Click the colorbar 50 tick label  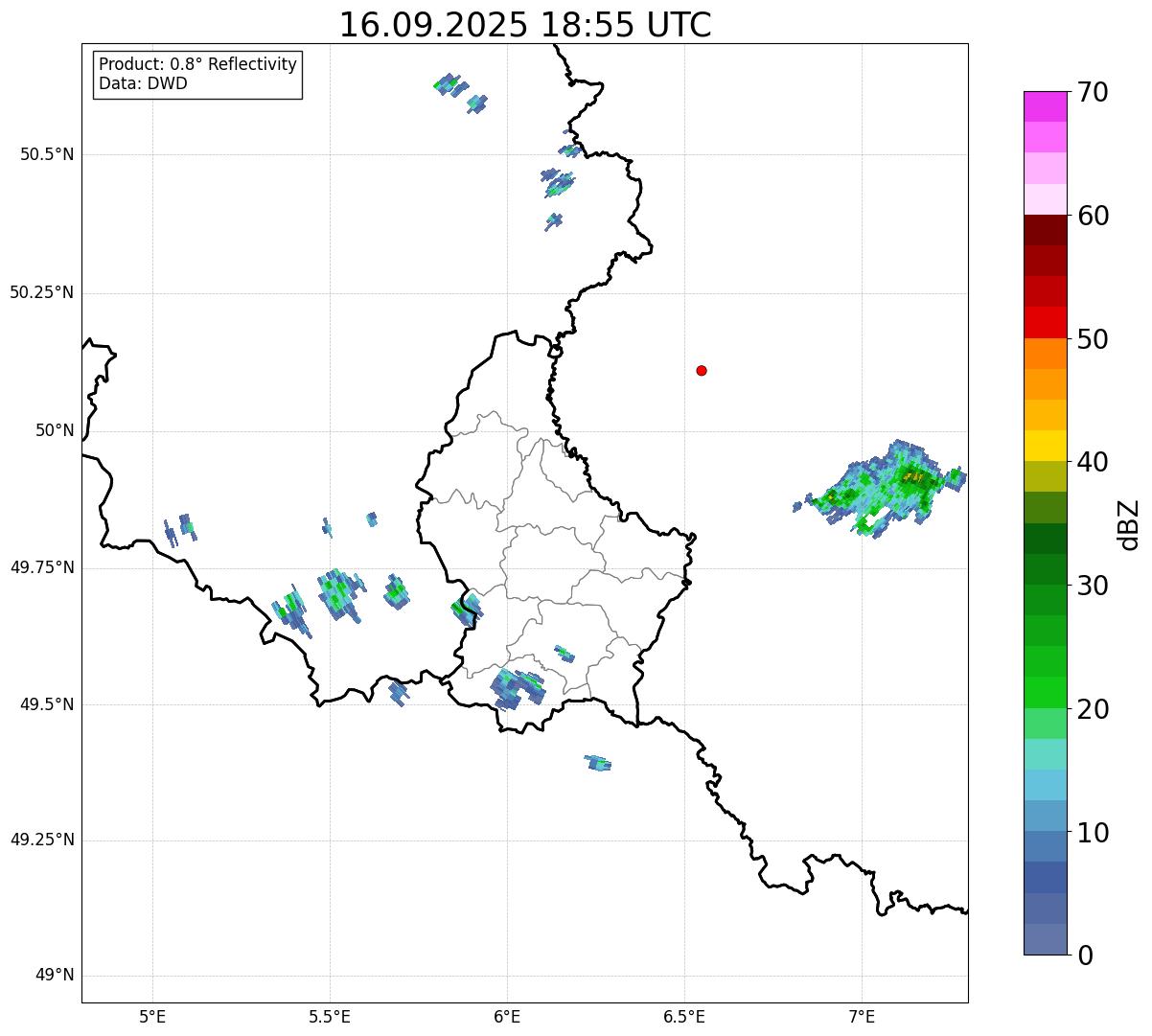point(1093,339)
